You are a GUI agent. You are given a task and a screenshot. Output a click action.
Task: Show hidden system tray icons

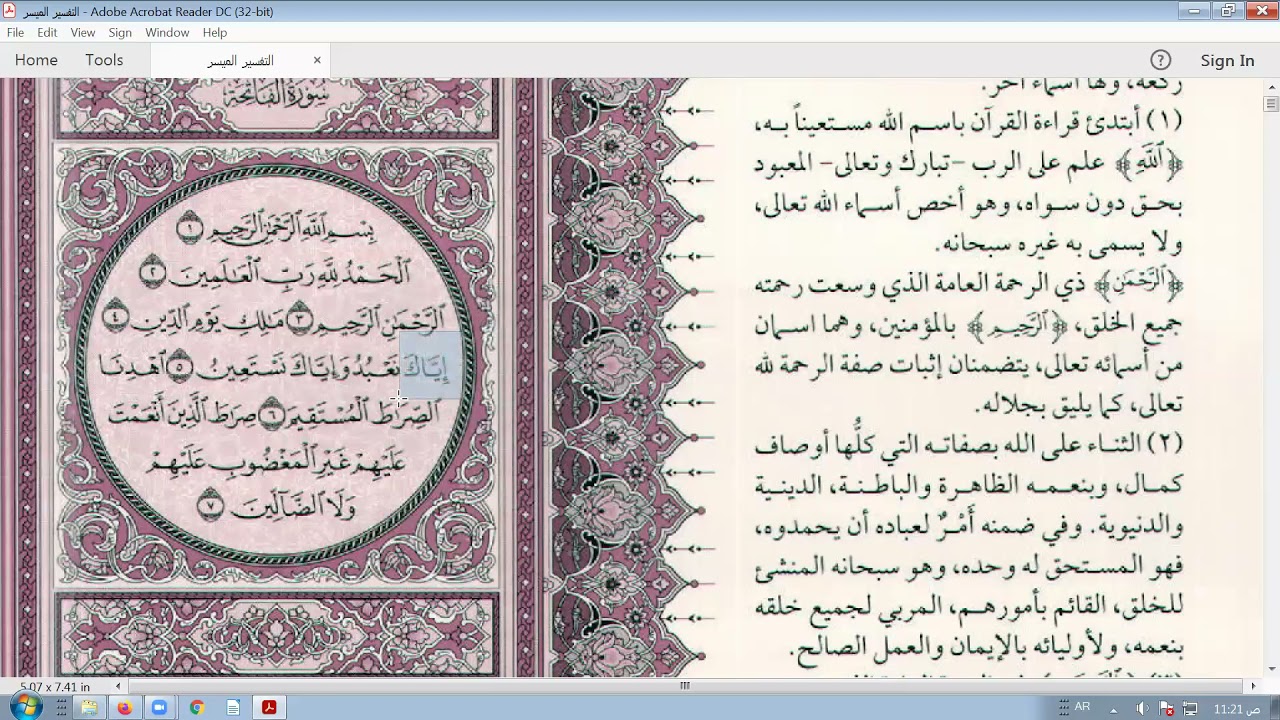point(1114,709)
